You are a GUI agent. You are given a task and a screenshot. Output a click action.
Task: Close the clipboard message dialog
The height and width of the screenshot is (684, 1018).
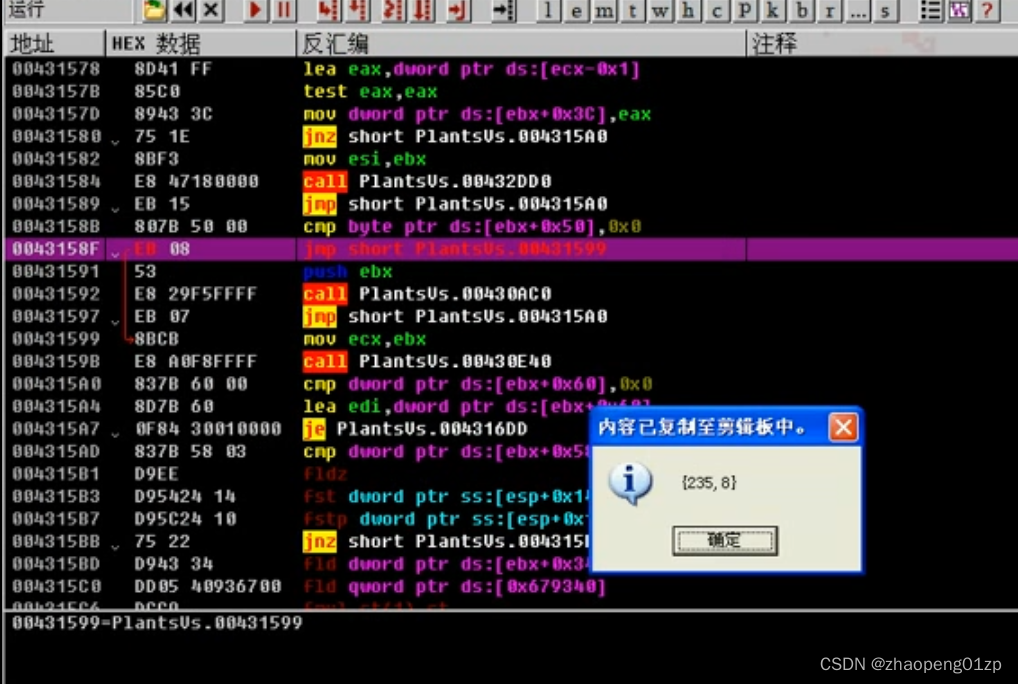(843, 427)
